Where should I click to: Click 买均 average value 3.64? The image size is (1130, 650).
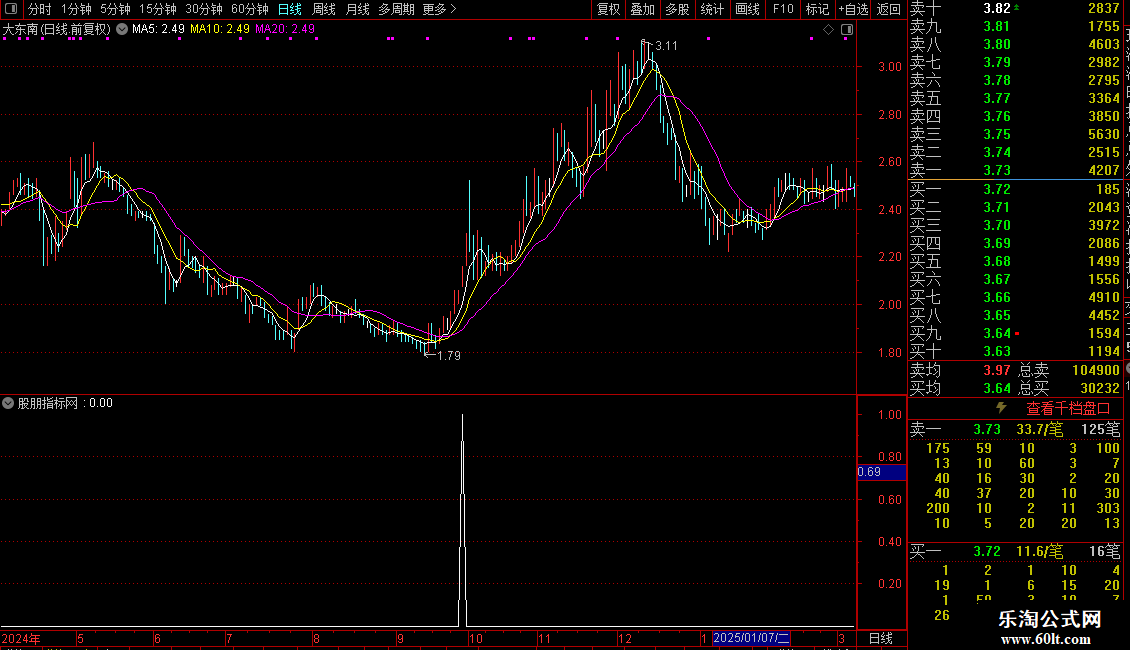[997, 388]
